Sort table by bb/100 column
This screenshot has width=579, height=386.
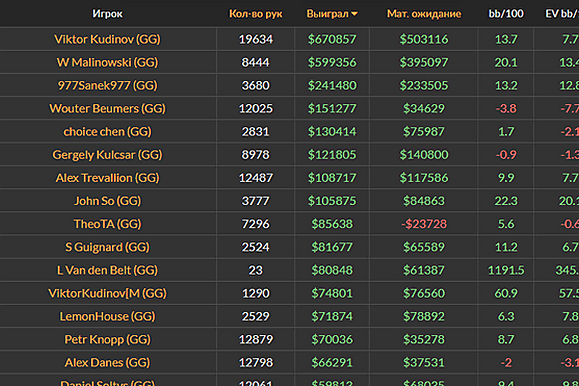point(506,14)
